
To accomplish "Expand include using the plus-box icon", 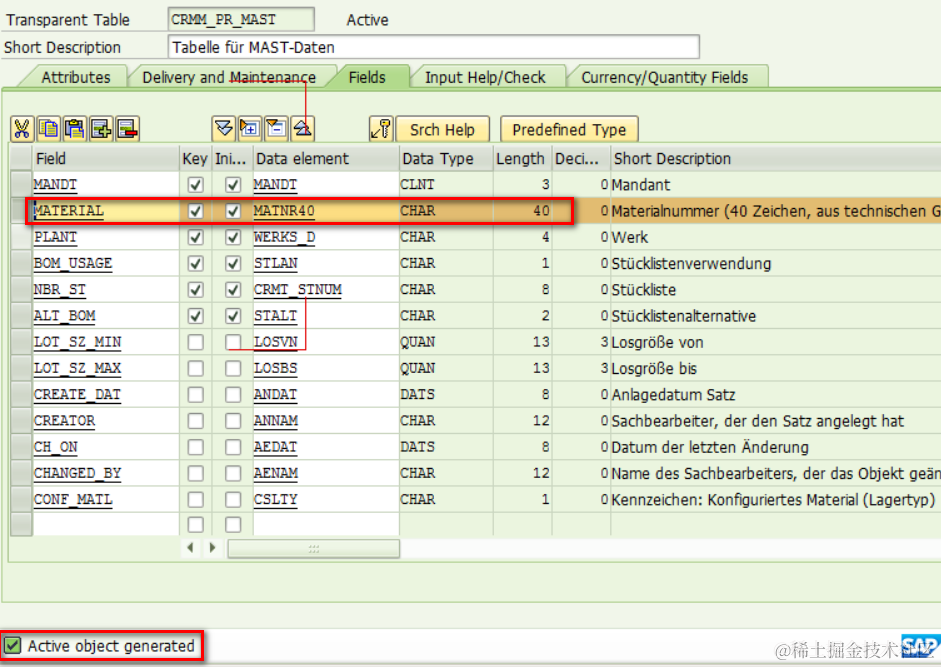I will [x=250, y=129].
